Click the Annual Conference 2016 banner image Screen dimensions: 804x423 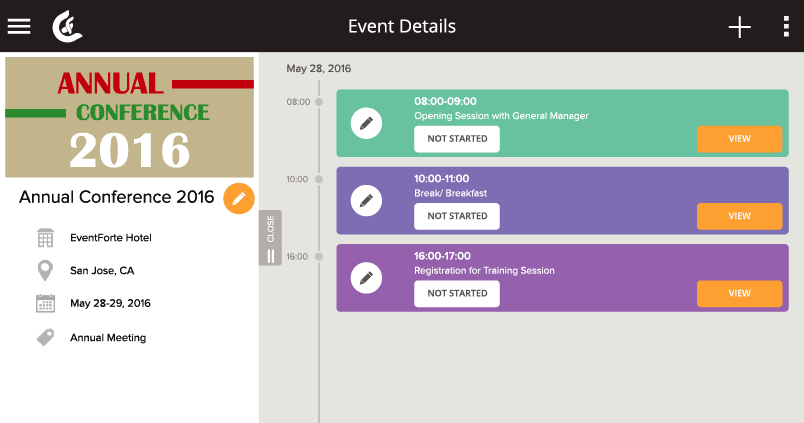point(129,117)
